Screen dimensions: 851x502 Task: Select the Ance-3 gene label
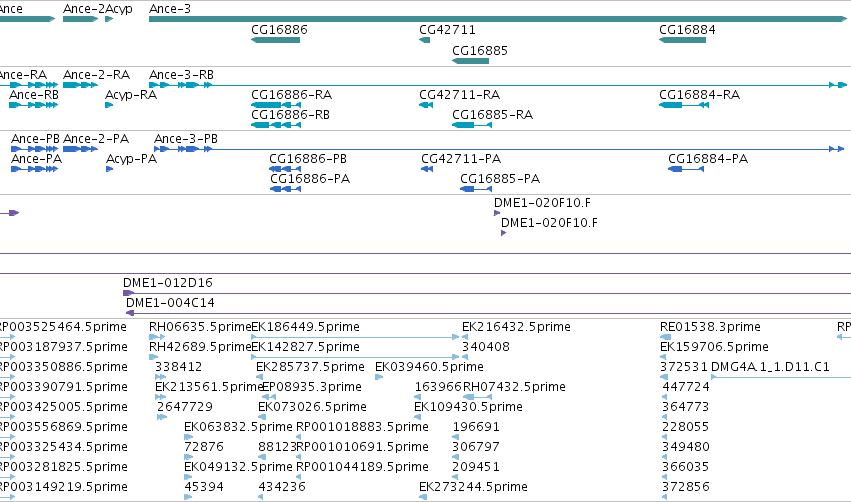[170, 9]
